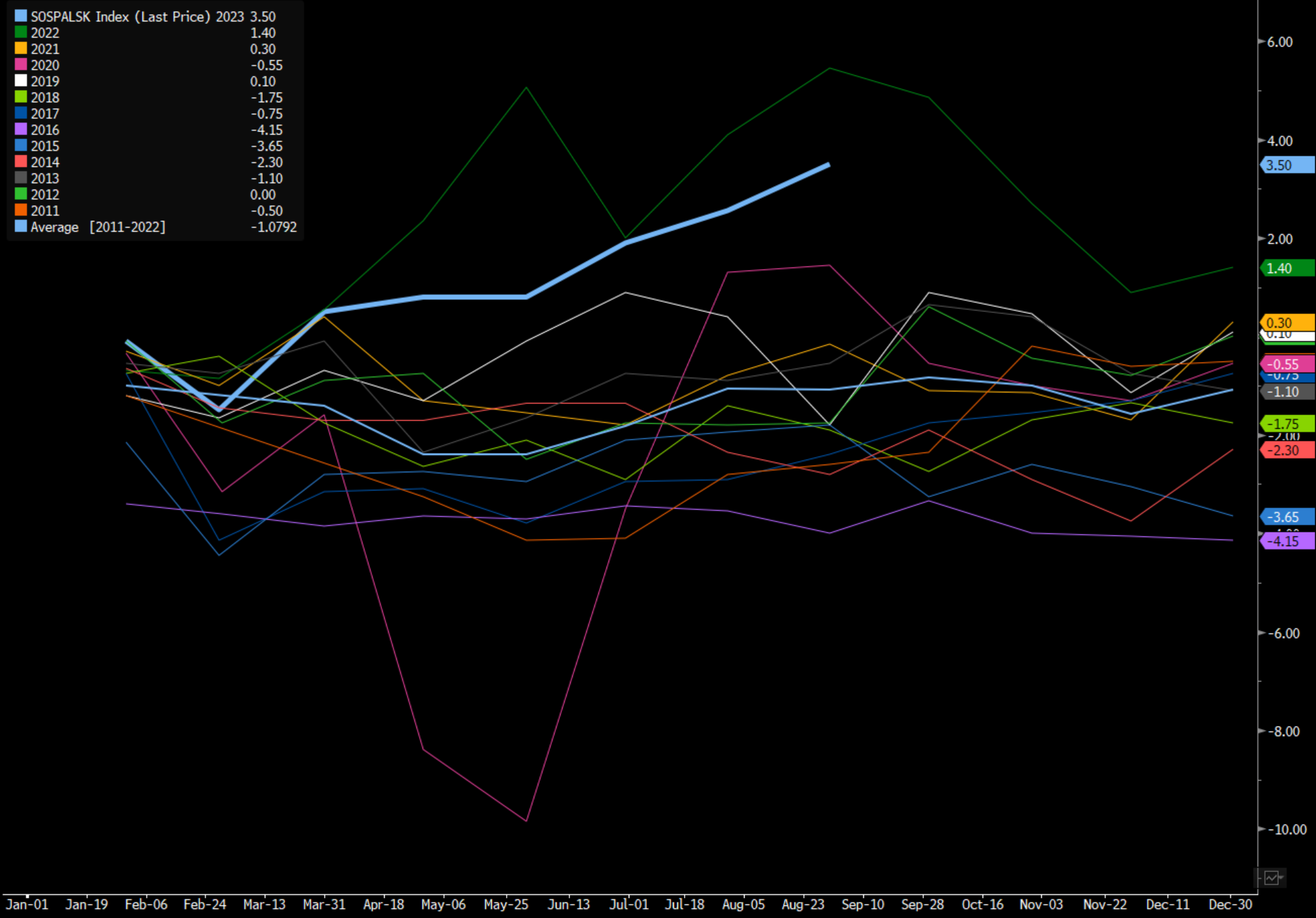
Task: Click the -1.10 gray price tag on the axis
Action: point(1287,392)
